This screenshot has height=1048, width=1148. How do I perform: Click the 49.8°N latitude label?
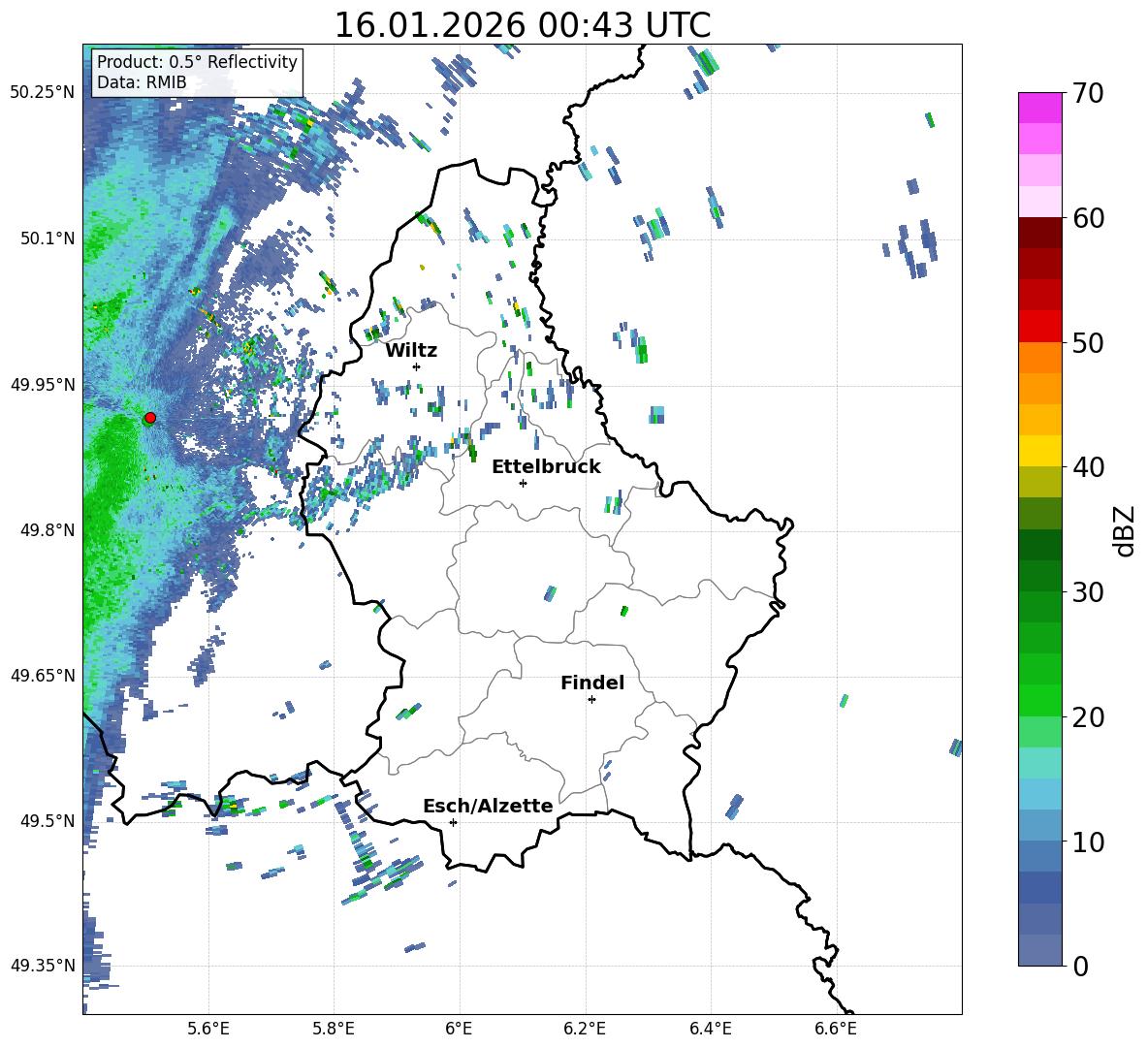coord(48,530)
